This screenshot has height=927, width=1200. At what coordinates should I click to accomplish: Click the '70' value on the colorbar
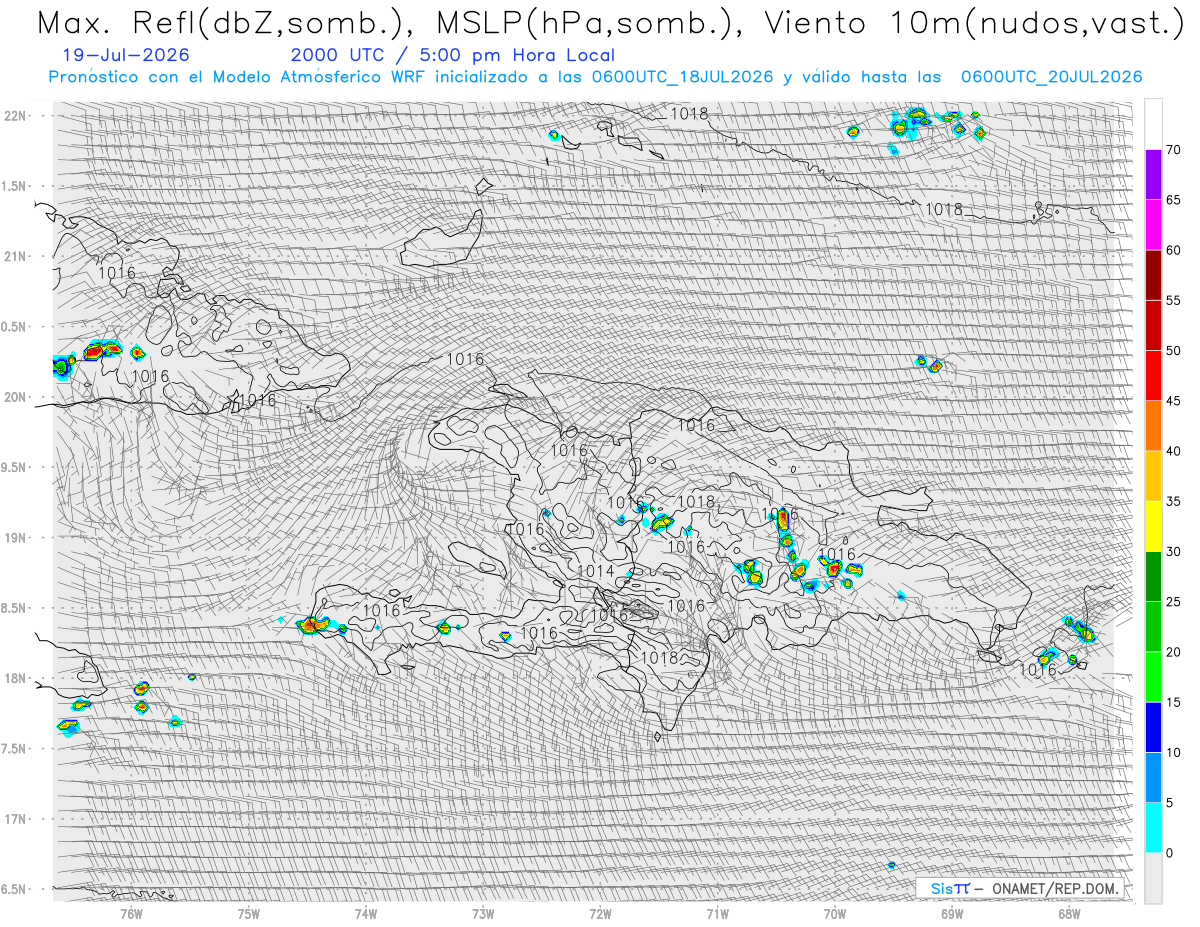coord(1173,150)
